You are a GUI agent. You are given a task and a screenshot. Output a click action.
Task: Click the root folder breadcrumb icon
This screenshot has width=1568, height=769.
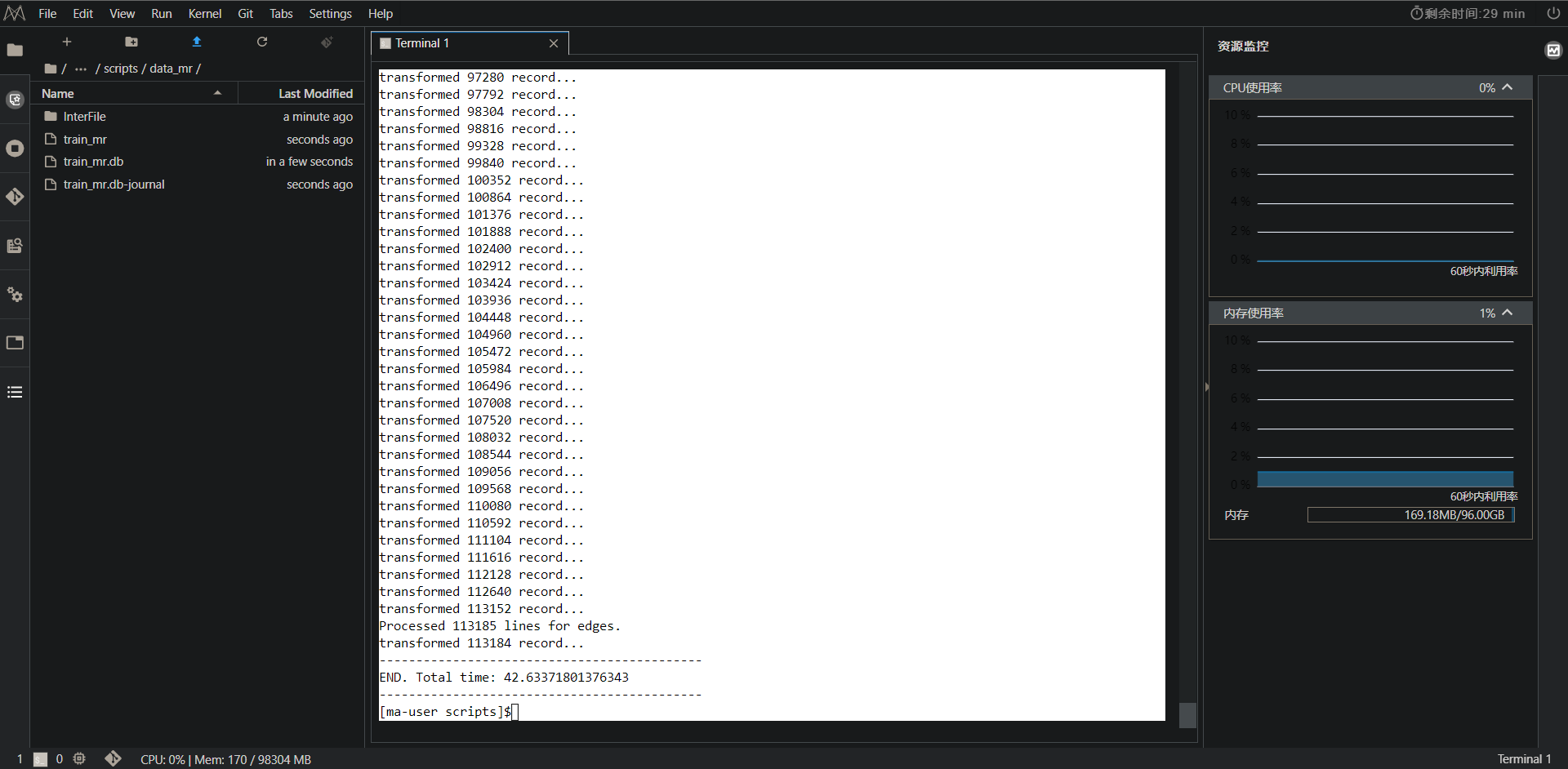51,69
